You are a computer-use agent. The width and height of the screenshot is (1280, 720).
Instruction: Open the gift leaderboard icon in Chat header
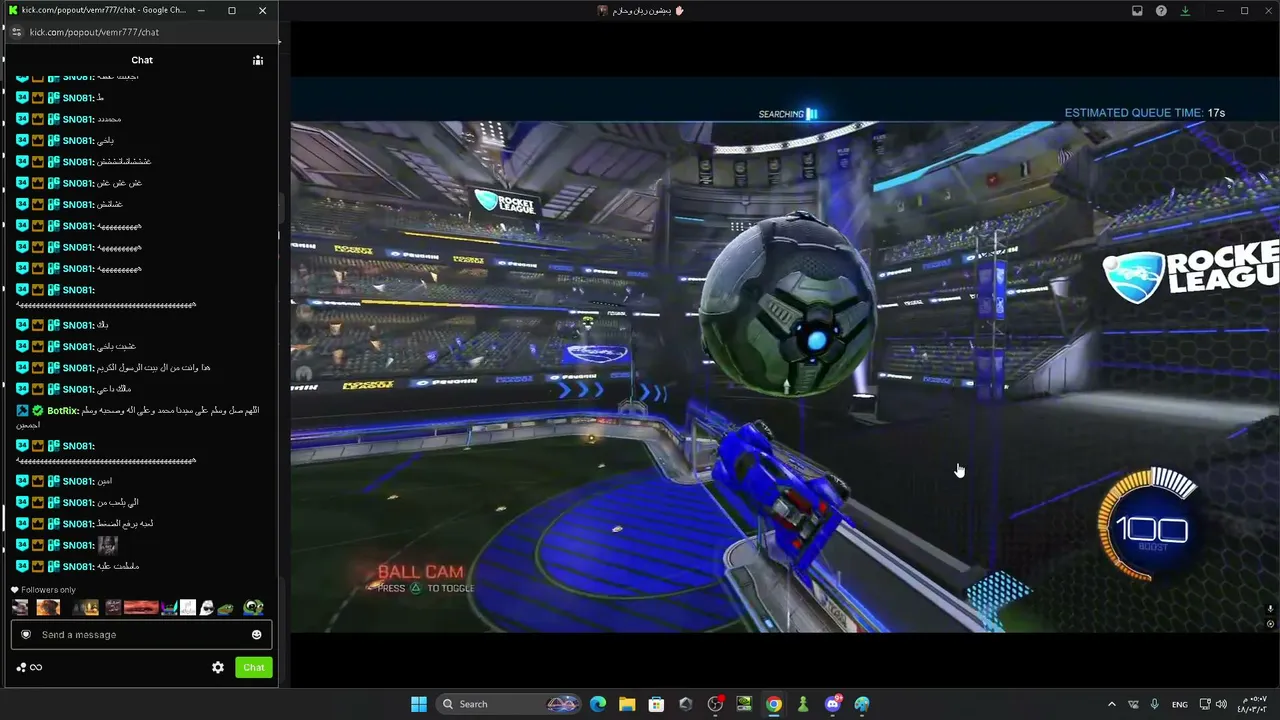coord(258,60)
